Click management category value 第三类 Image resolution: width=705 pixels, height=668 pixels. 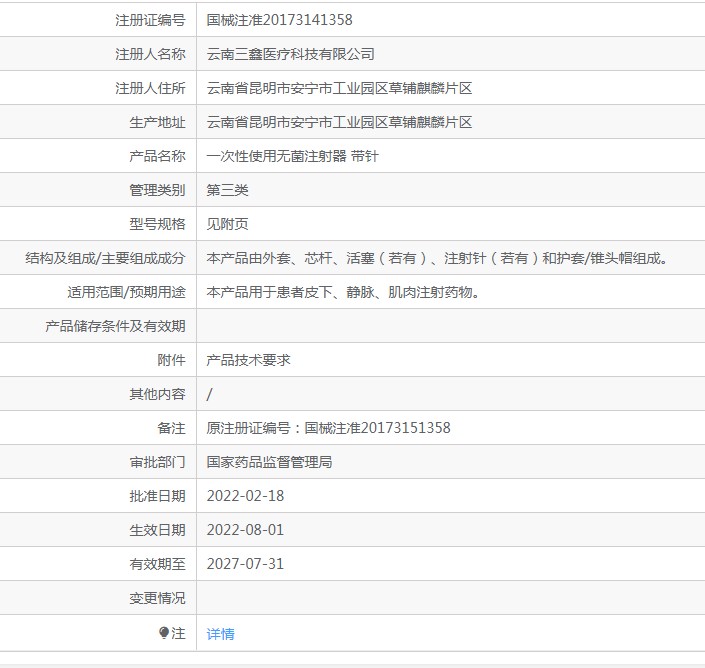click(x=228, y=190)
